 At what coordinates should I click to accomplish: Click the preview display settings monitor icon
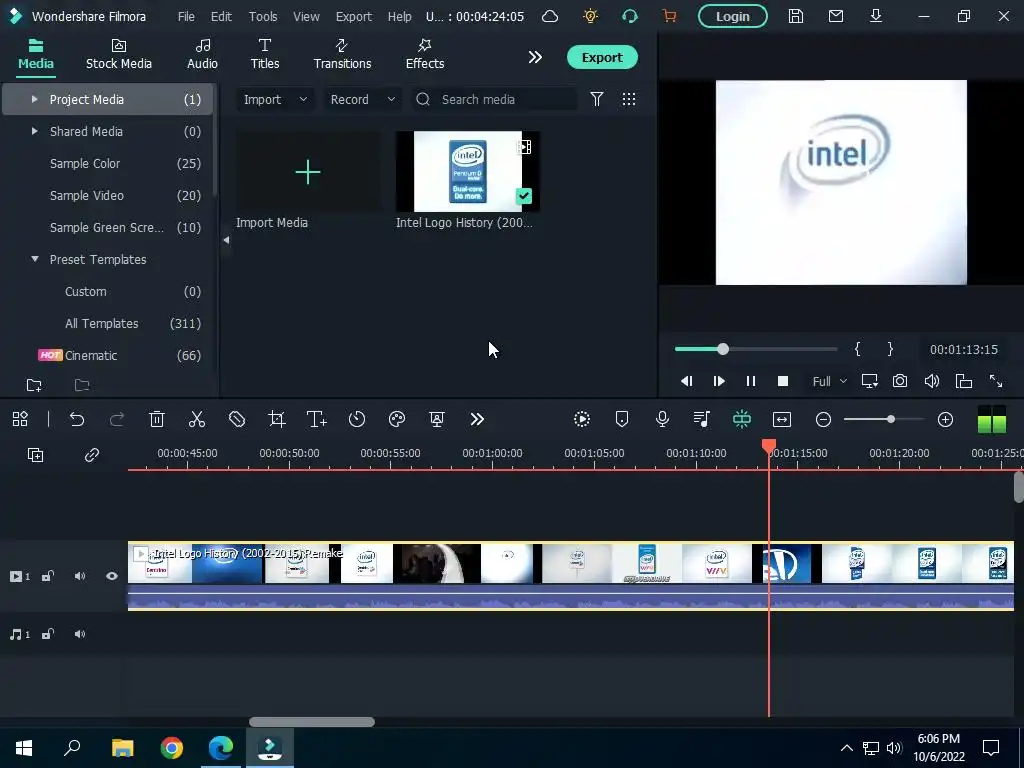[x=869, y=381]
